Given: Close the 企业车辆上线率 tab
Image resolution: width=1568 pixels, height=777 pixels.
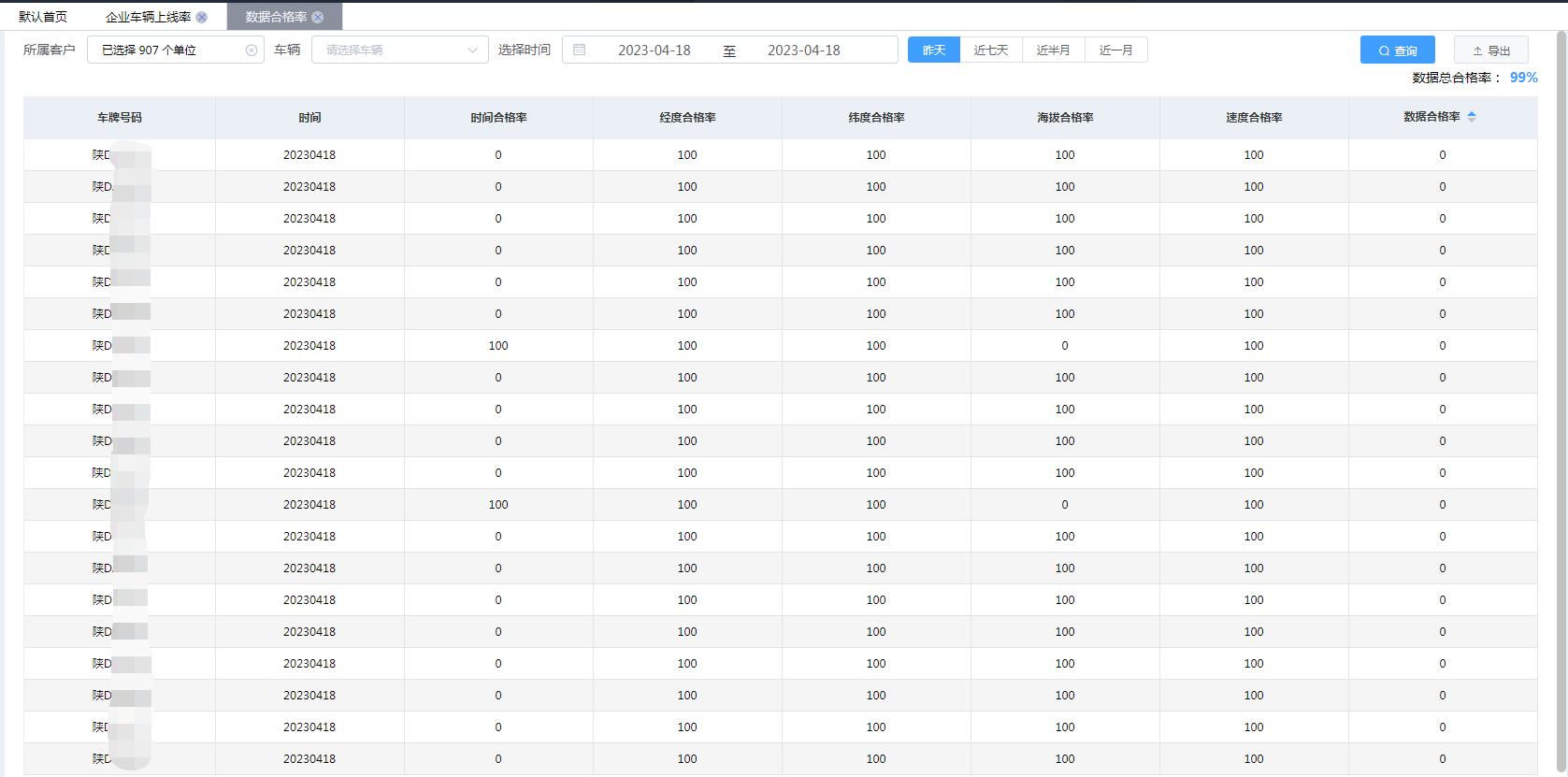Looking at the screenshot, I should click(202, 17).
